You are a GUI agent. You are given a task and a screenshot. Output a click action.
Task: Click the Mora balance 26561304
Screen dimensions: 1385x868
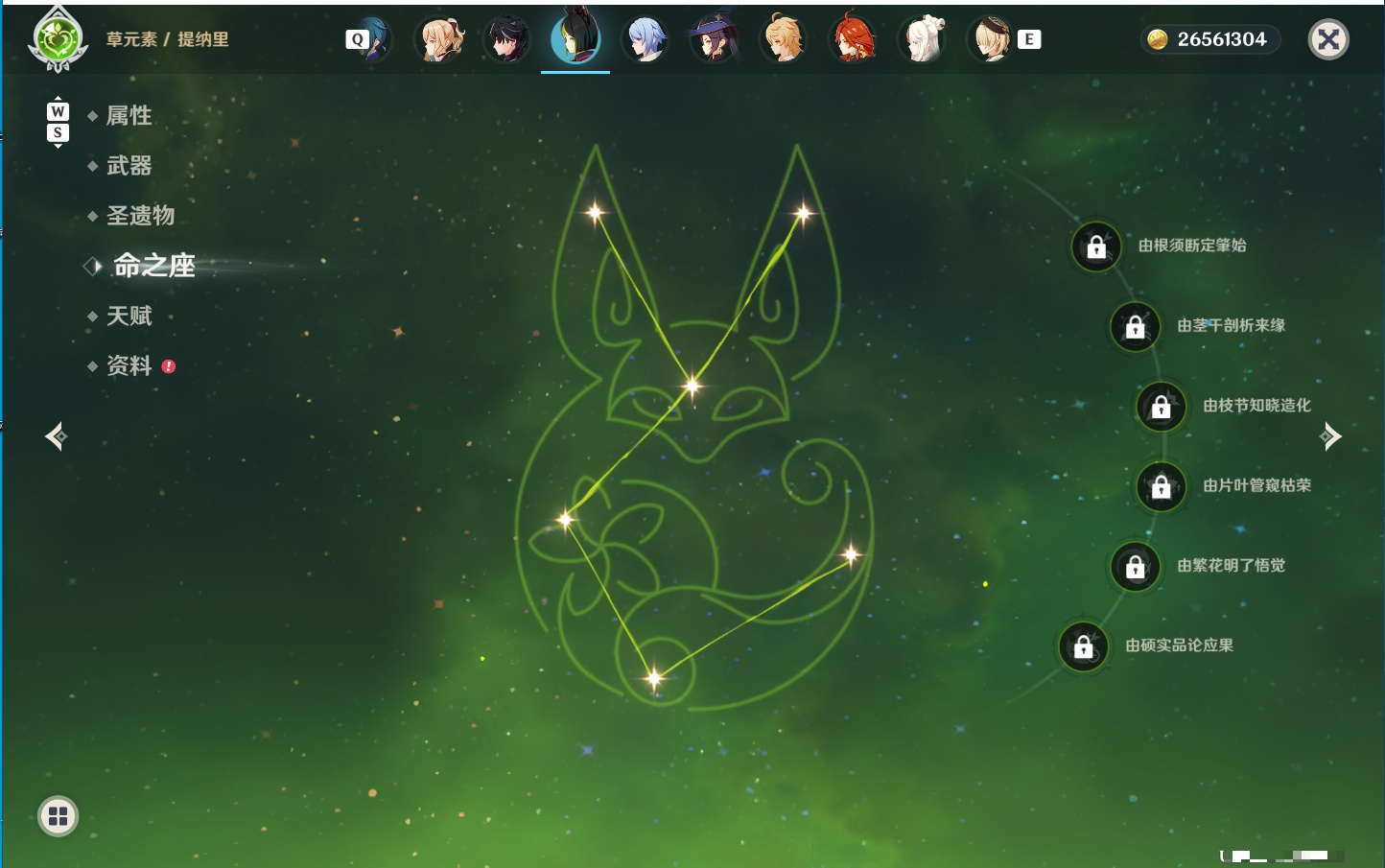1222,39
